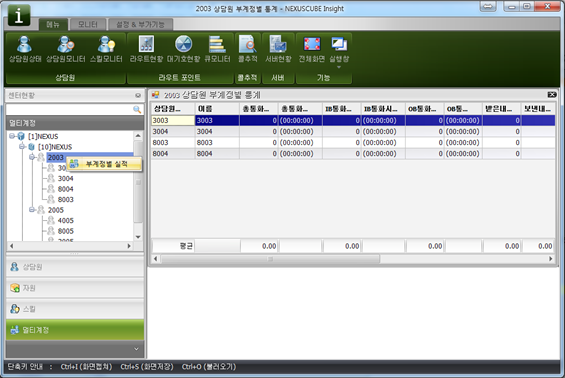Select the table row for 3004
This screenshot has width=565, height=378.
(353, 132)
